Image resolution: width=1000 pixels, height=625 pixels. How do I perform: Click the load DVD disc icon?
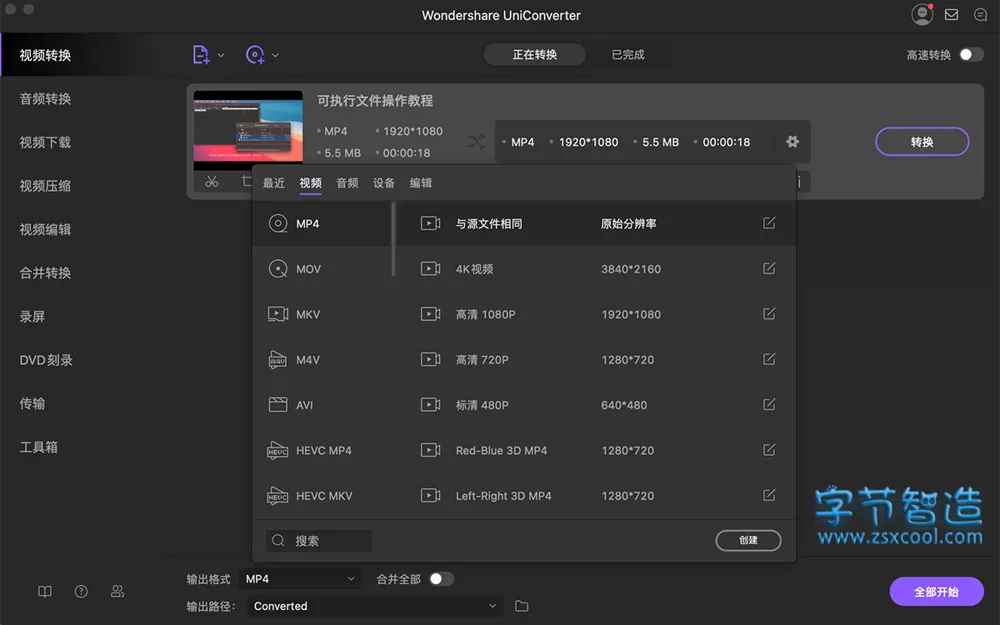(255, 55)
